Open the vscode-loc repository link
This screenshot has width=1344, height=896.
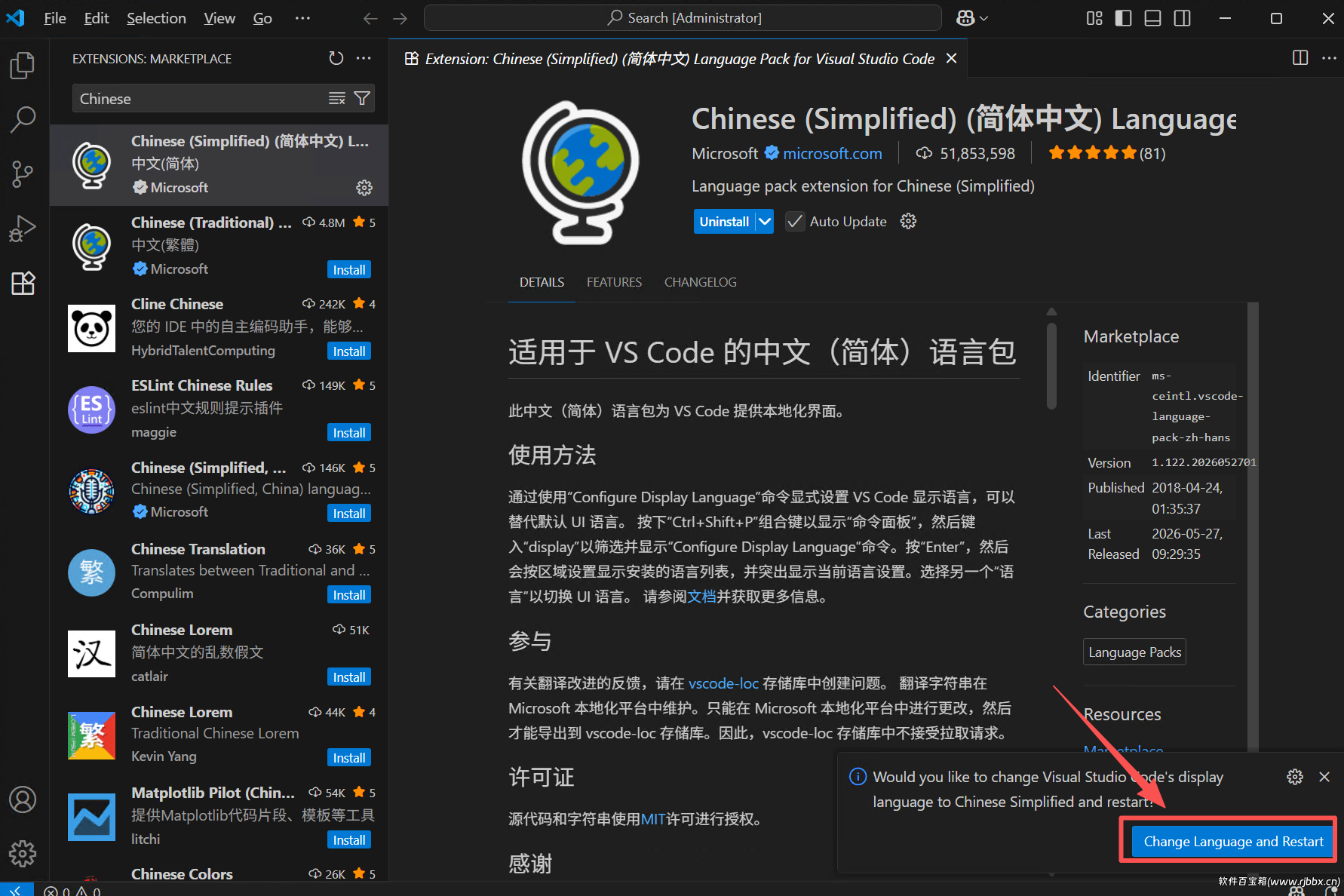coord(723,683)
